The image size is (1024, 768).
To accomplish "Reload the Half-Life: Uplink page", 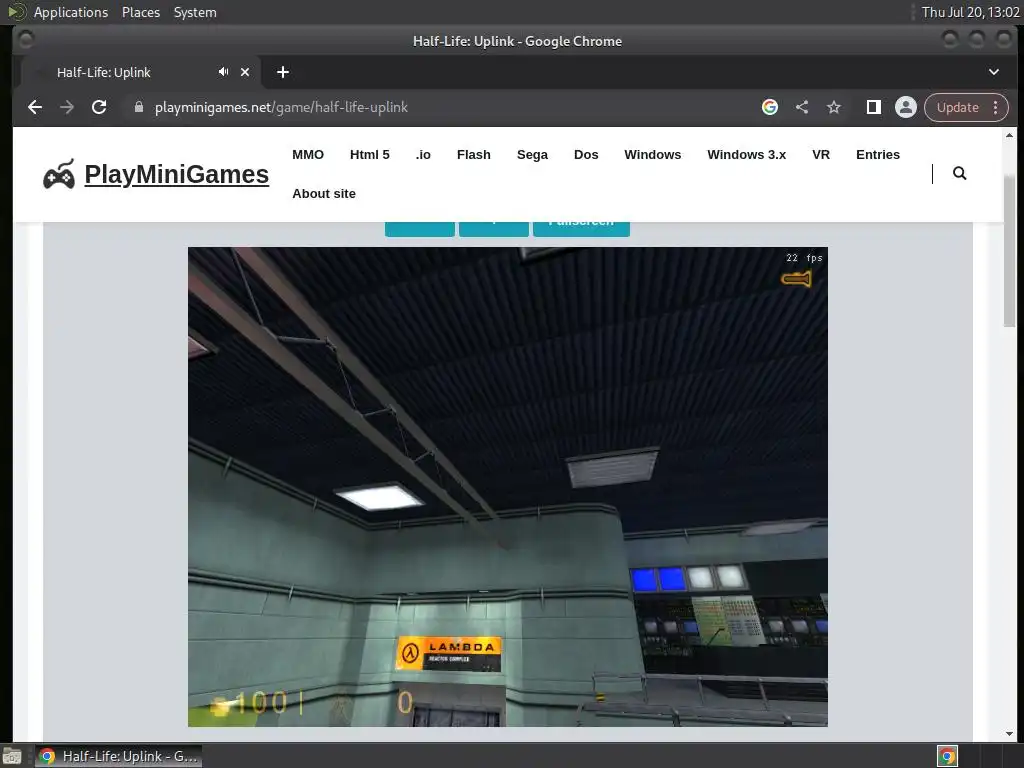I will point(99,107).
